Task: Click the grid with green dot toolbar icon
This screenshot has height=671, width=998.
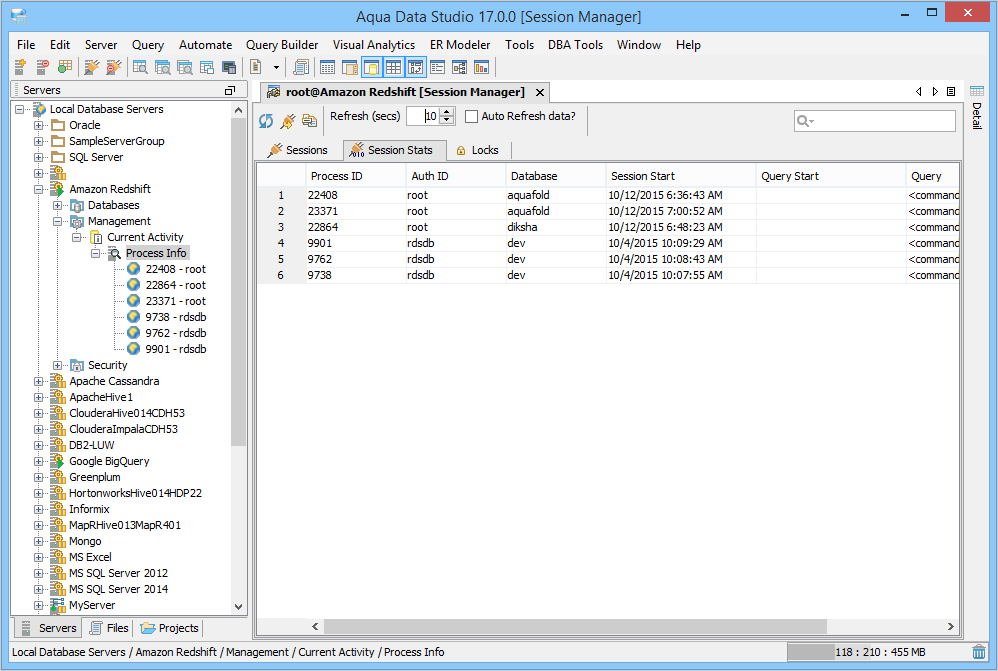Action: (64, 67)
